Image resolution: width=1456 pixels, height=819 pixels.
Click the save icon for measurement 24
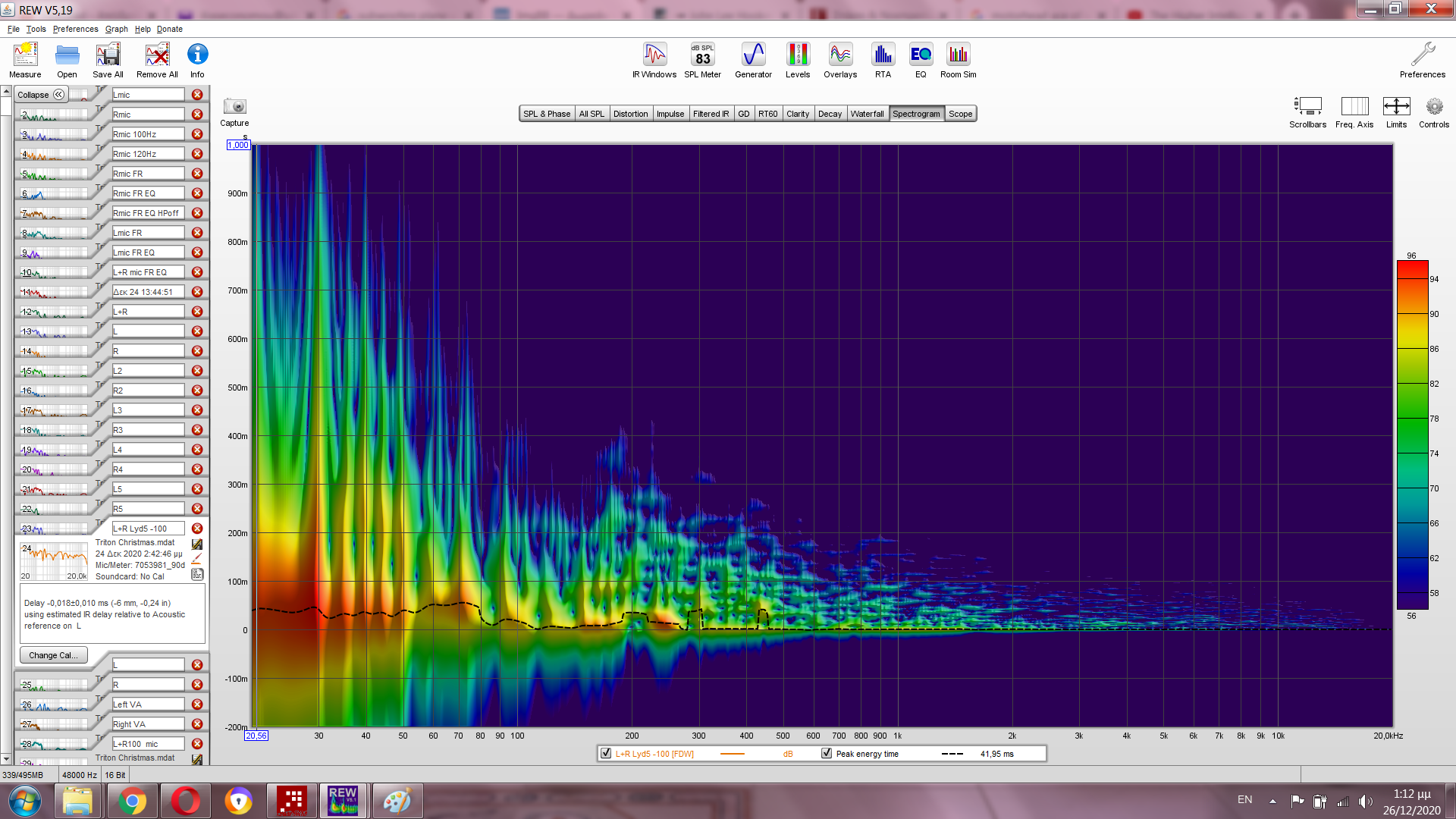tap(197, 544)
